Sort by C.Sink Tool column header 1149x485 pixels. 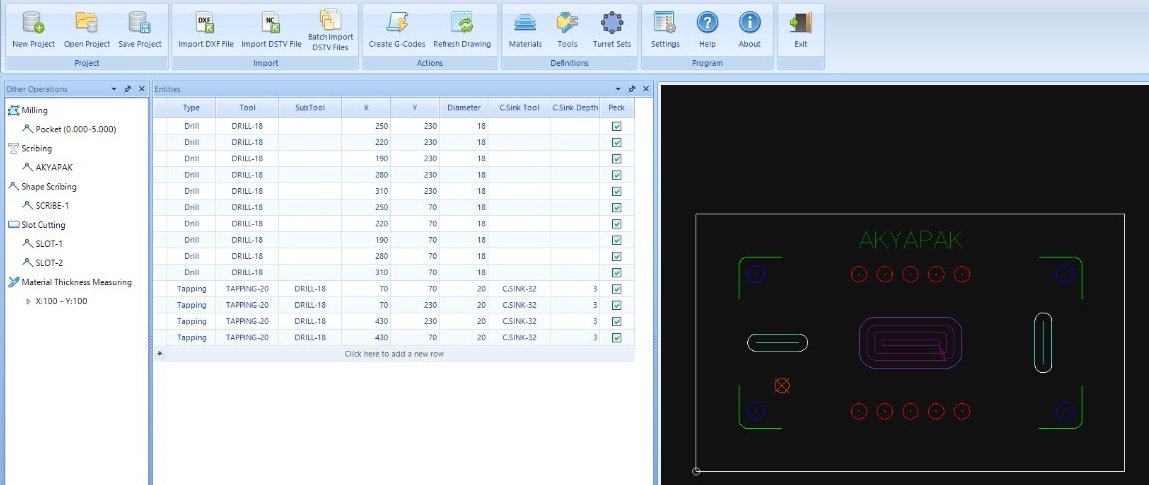pyautogui.click(x=520, y=108)
